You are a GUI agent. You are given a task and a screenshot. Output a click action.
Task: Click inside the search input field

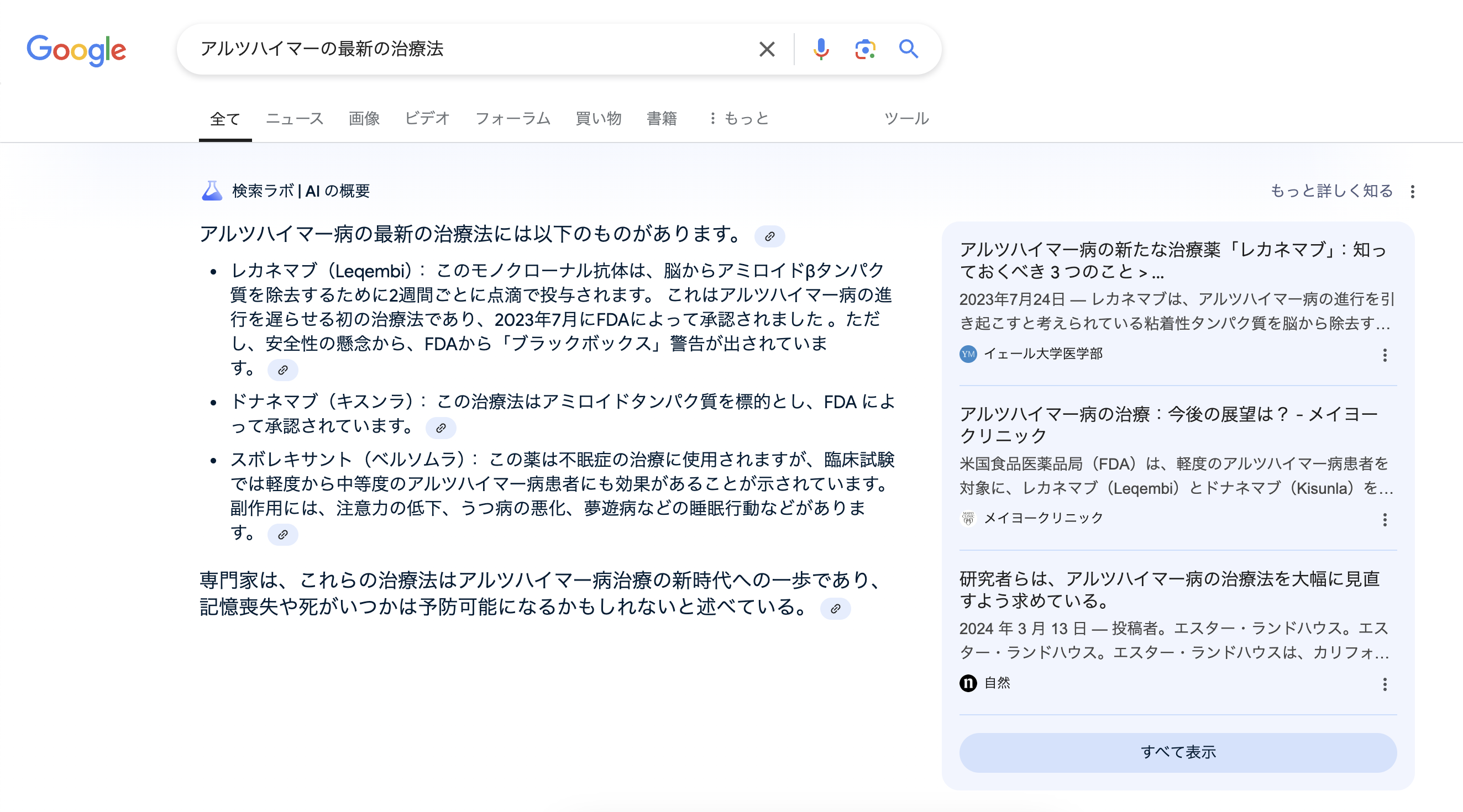(x=454, y=49)
